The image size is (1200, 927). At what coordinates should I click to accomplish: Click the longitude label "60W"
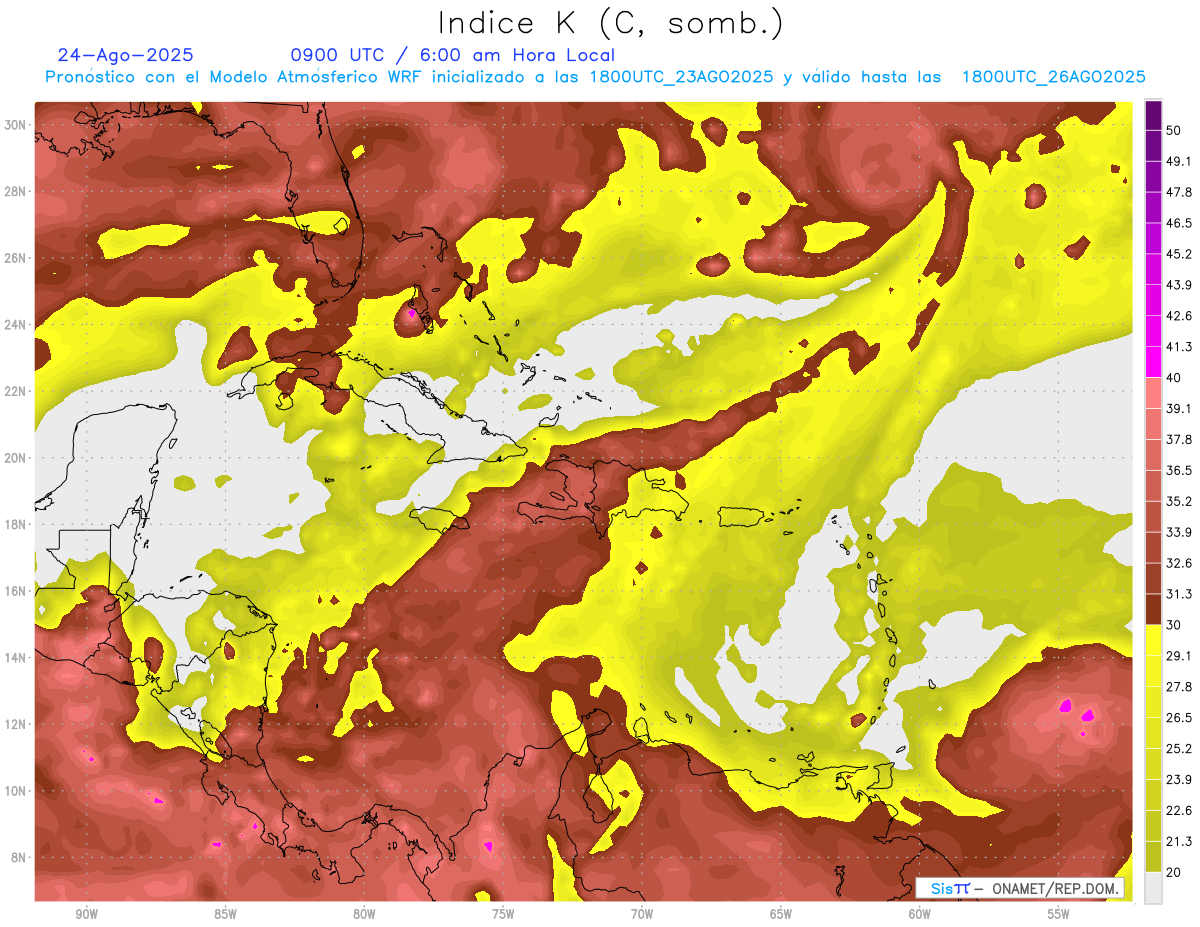pyautogui.click(x=920, y=914)
